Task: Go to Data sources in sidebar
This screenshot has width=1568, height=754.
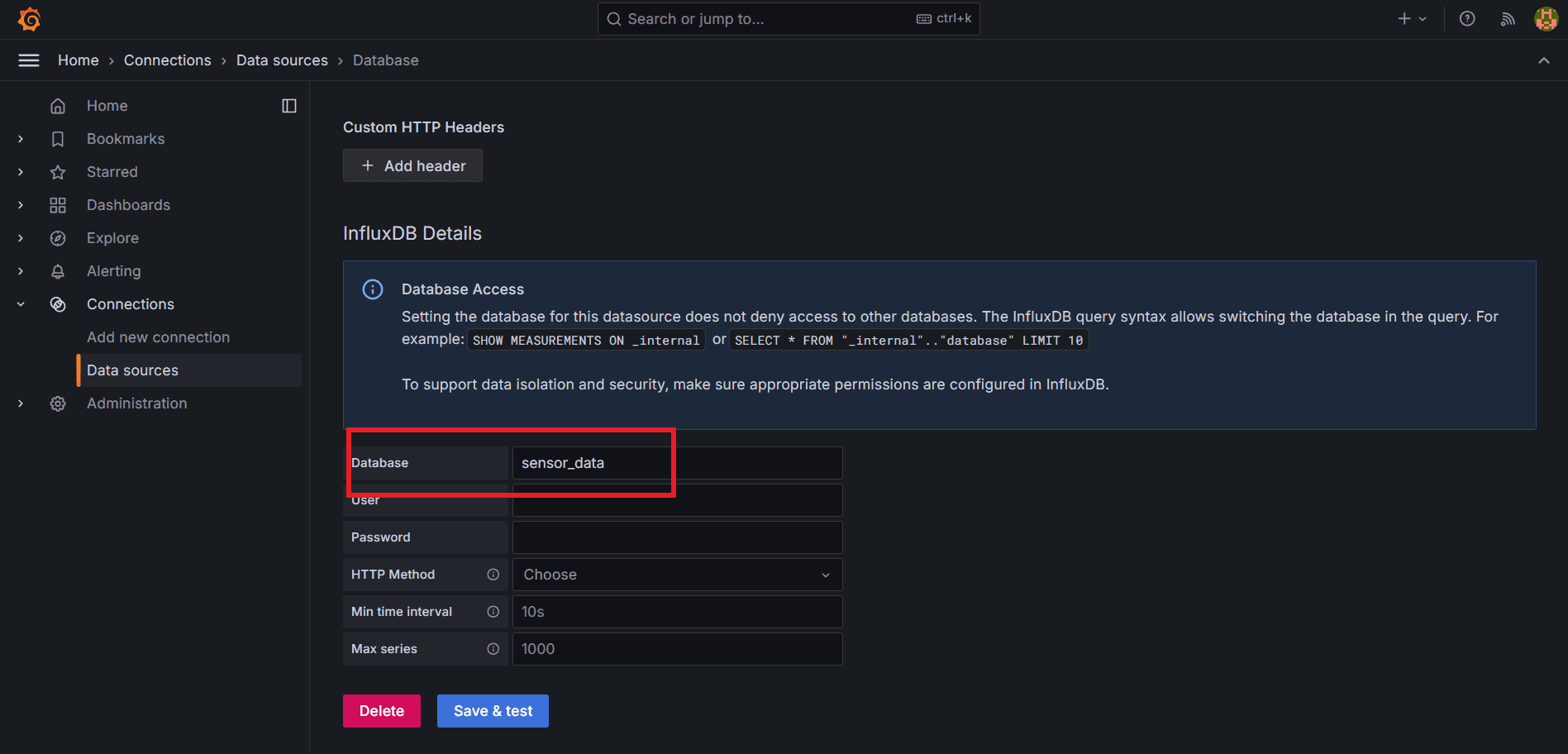Action: point(132,370)
